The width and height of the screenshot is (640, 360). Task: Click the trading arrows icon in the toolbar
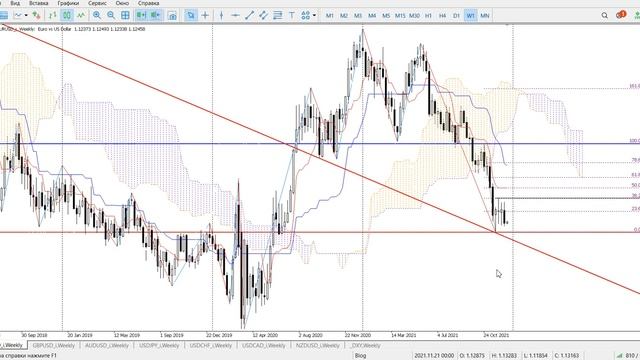[x=36, y=16]
